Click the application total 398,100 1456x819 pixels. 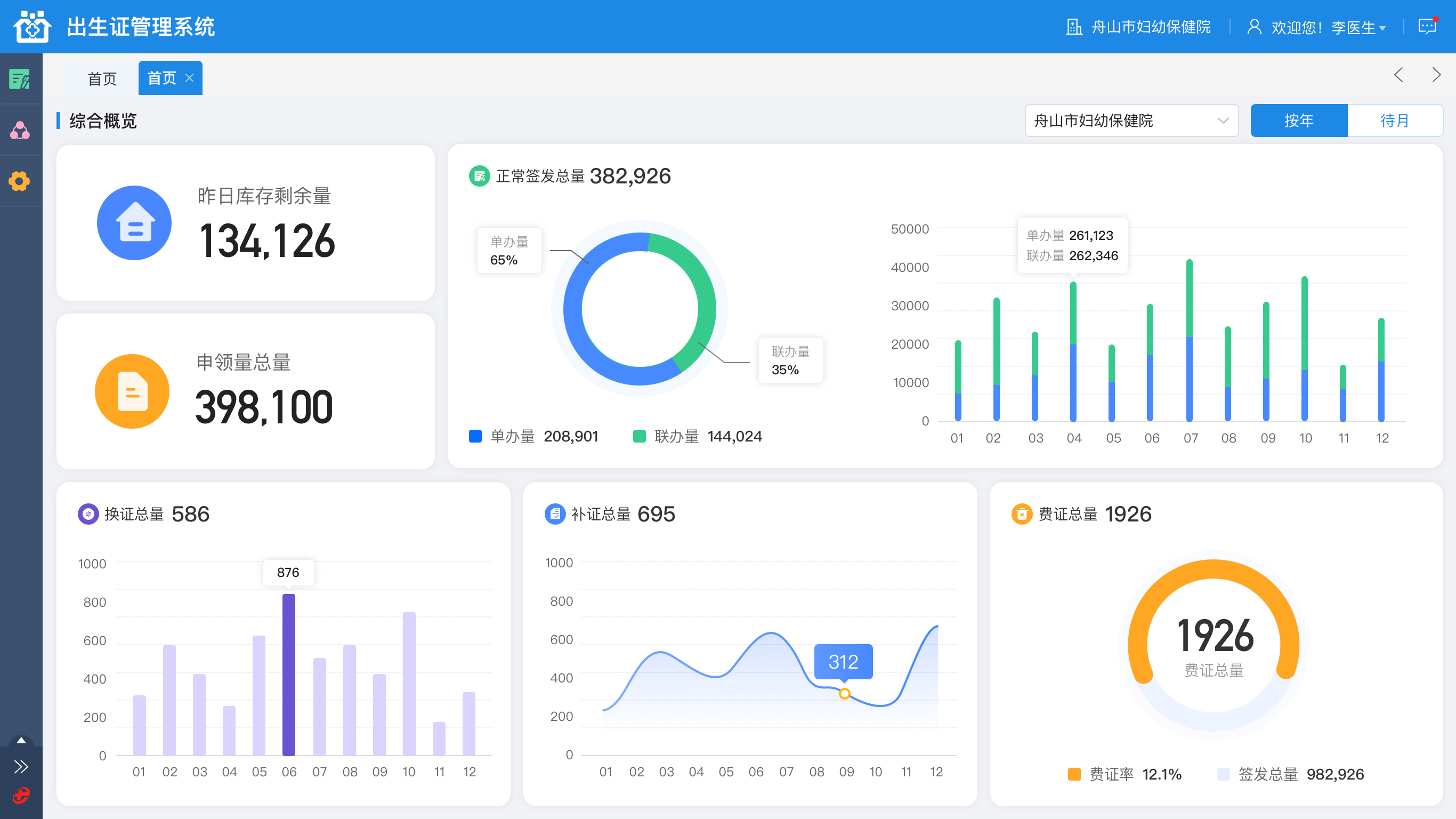(264, 407)
